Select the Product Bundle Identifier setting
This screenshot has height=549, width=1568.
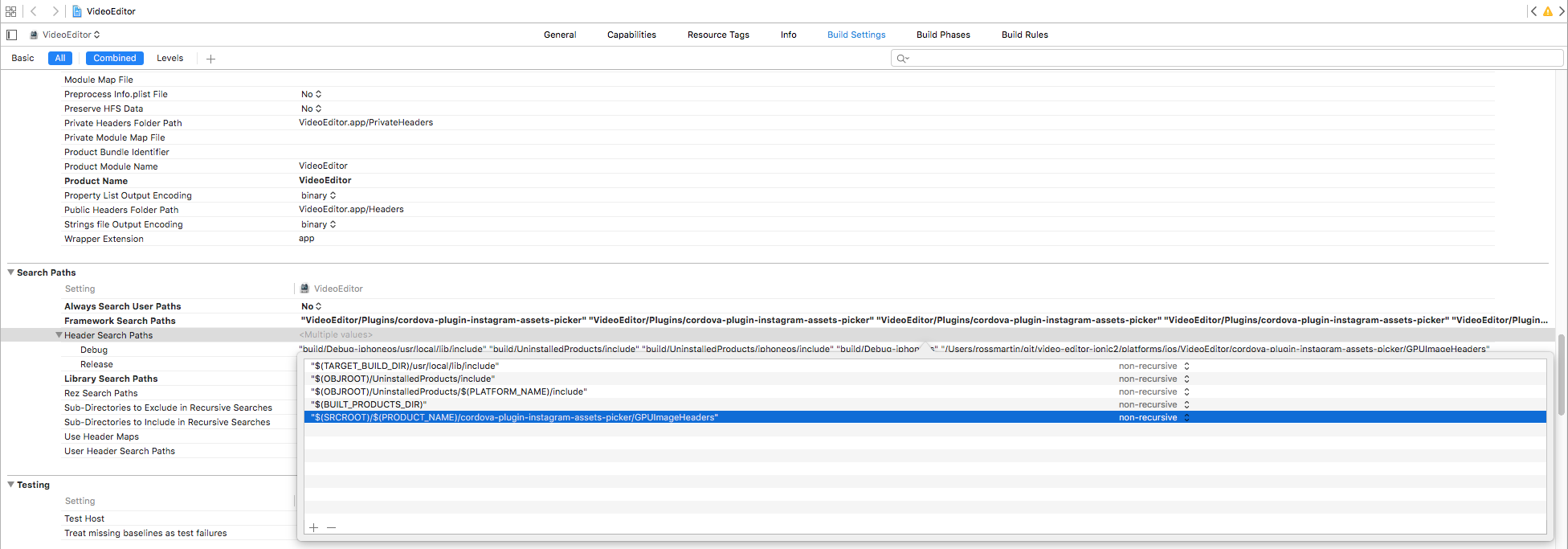(x=116, y=152)
